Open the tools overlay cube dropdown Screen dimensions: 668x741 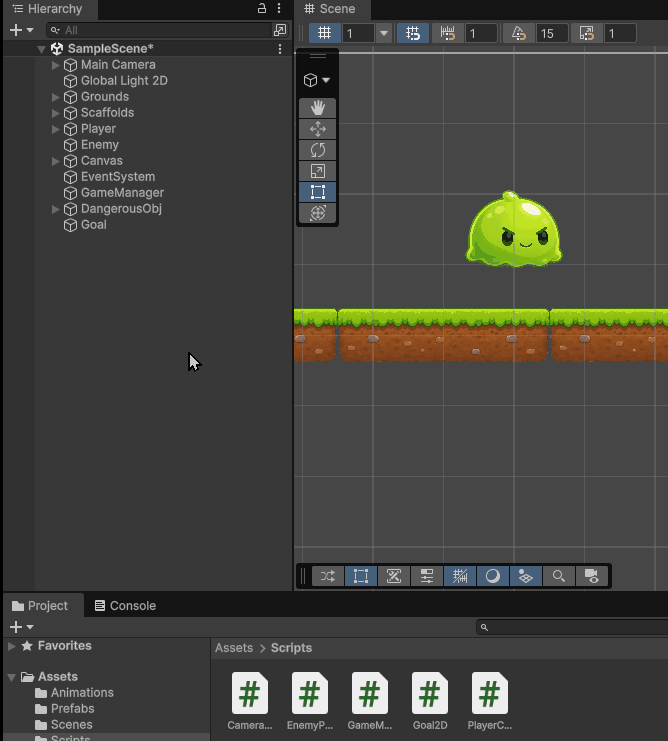click(x=317, y=80)
